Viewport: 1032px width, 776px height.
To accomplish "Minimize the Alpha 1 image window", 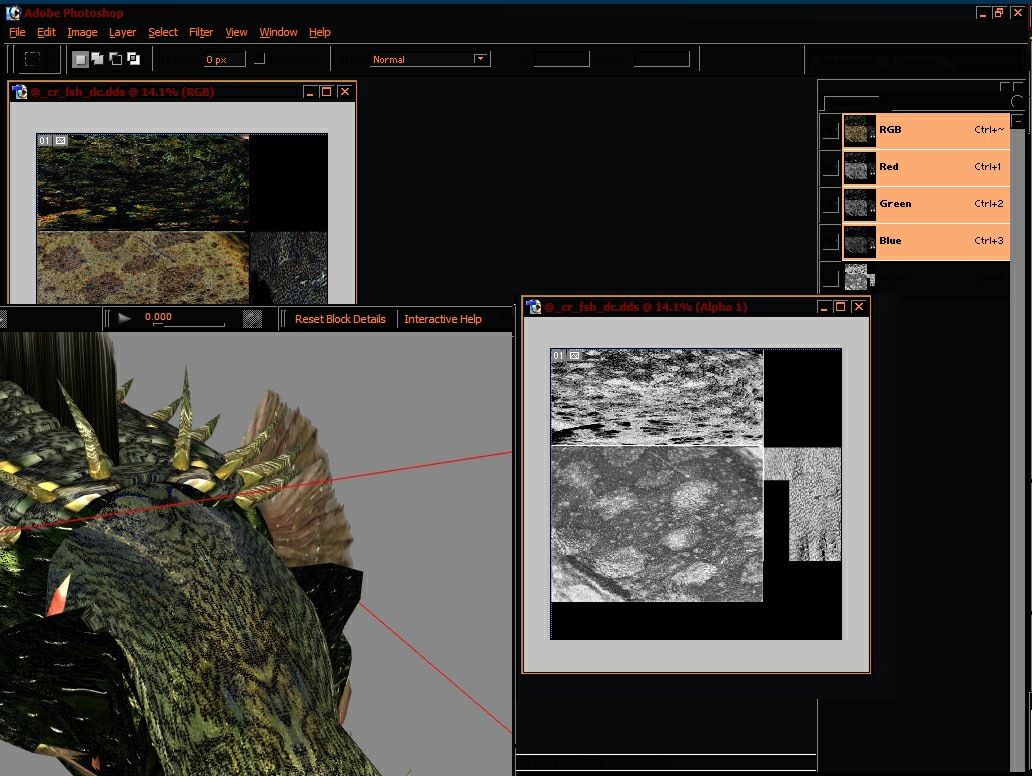I will (x=824, y=307).
